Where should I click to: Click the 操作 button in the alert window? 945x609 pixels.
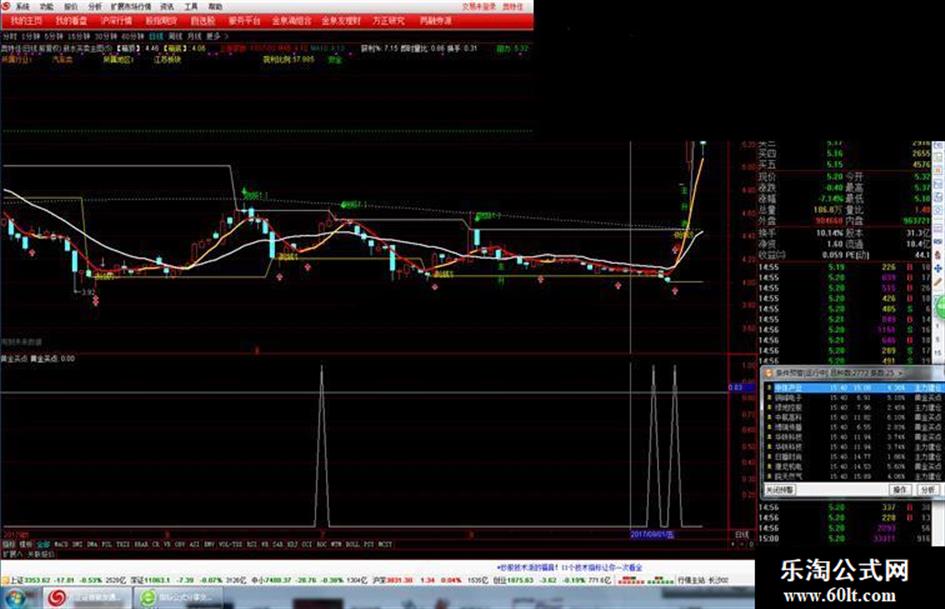tap(900, 490)
